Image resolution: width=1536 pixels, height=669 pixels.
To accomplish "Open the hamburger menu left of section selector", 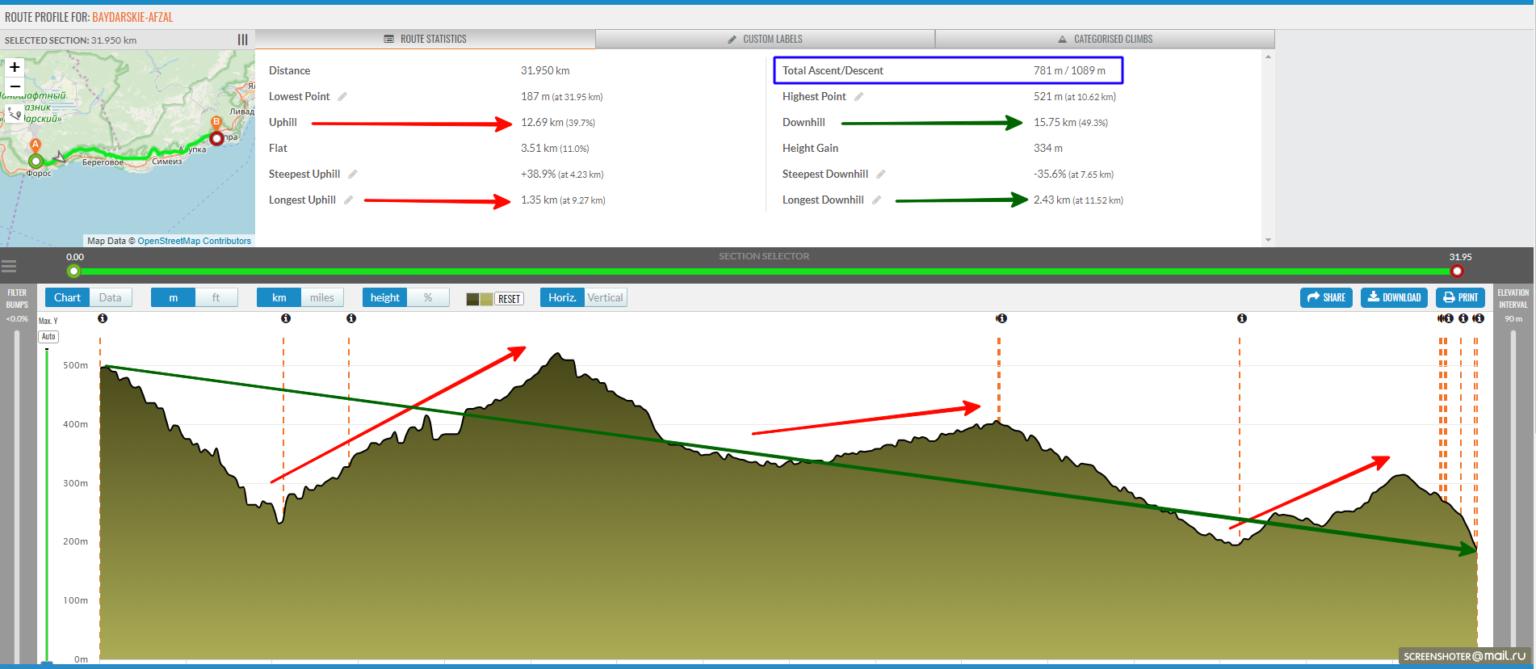I will 10,267.
